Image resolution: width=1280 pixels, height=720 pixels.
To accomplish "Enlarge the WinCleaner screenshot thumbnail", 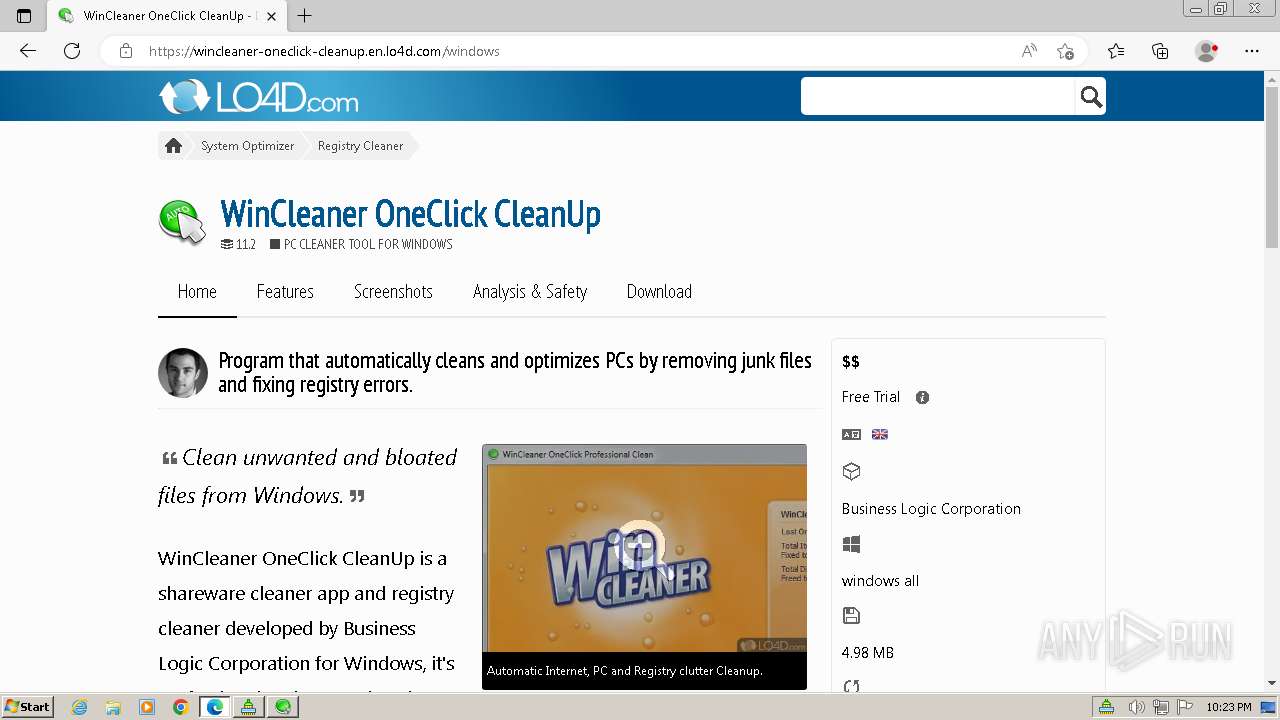I will (x=644, y=567).
